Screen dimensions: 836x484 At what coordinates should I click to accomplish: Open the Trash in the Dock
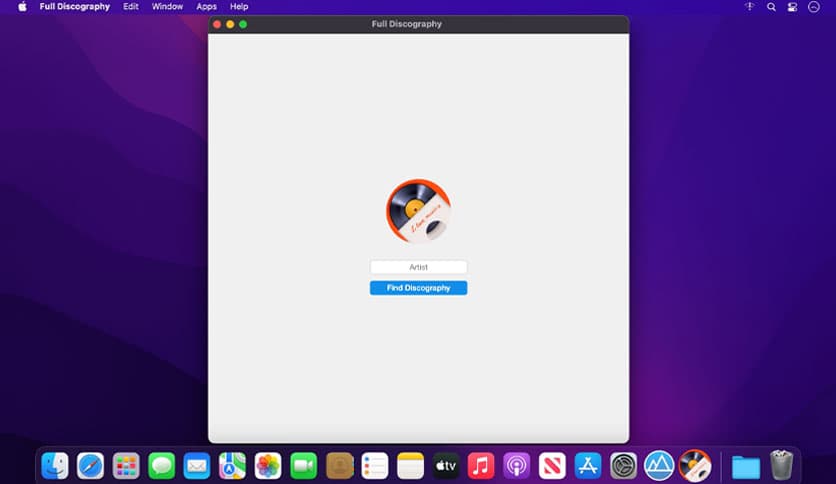(x=781, y=466)
